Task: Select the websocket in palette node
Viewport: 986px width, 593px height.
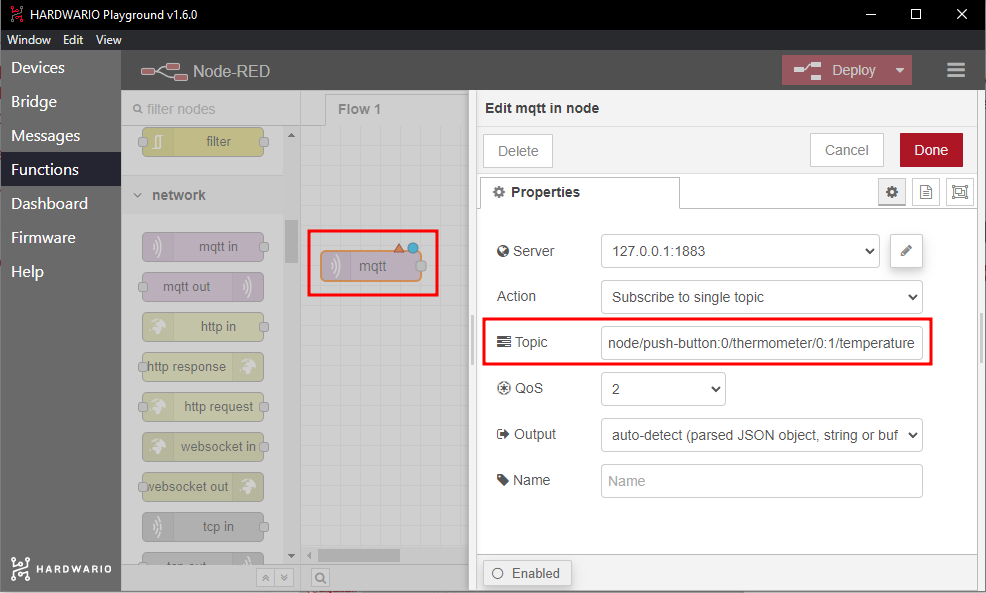Action: pyautogui.click(x=203, y=446)
